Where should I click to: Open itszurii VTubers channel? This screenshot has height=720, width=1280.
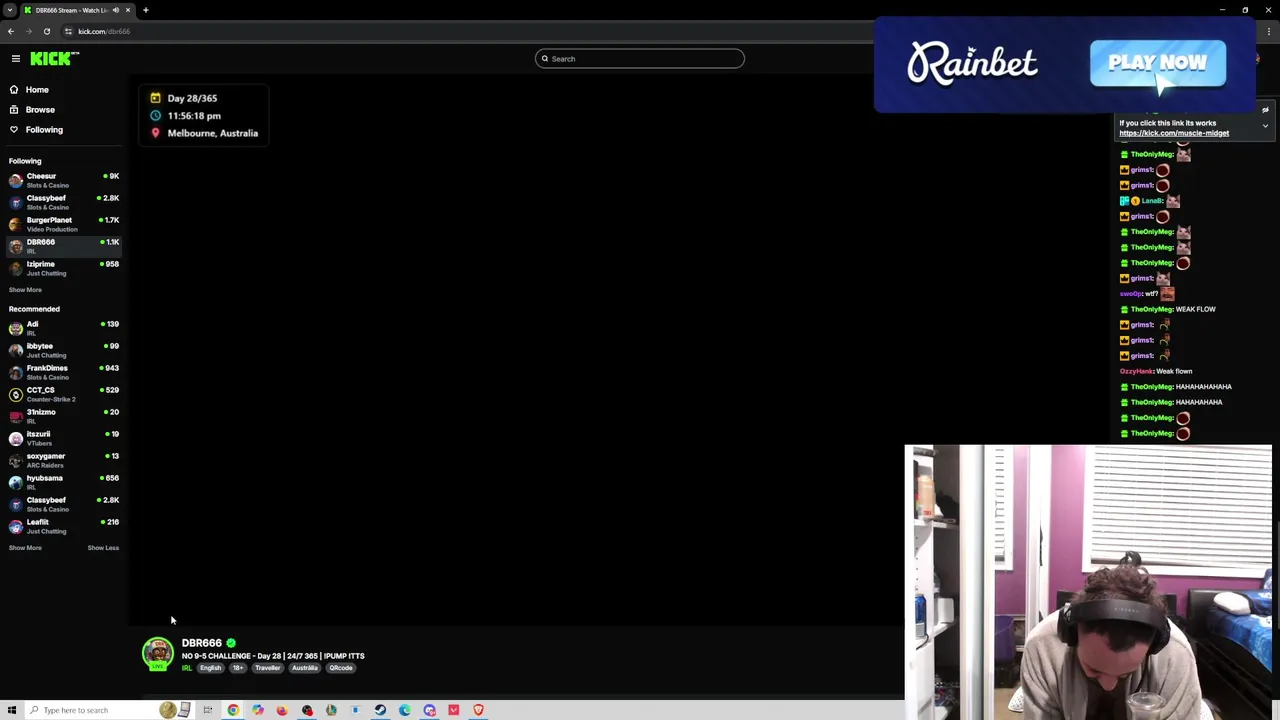[64, 438]
